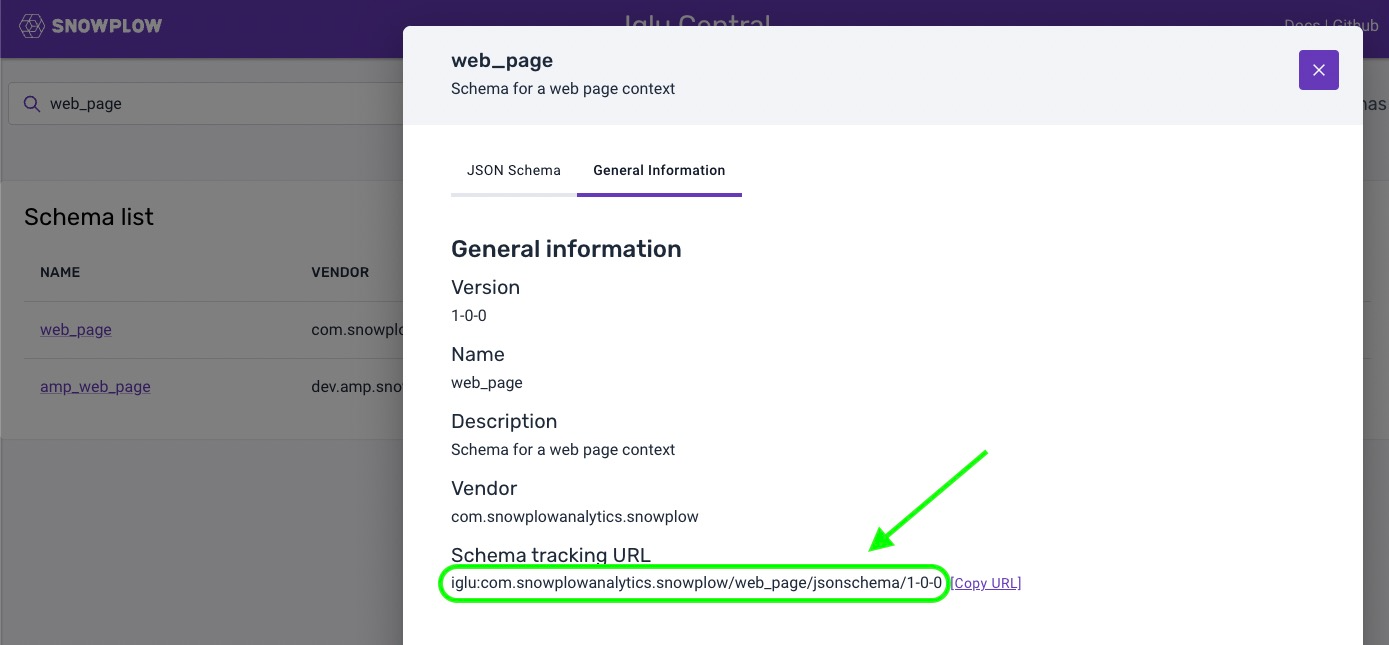
Task: Click the NAME column header
Action: click(60, 272)
